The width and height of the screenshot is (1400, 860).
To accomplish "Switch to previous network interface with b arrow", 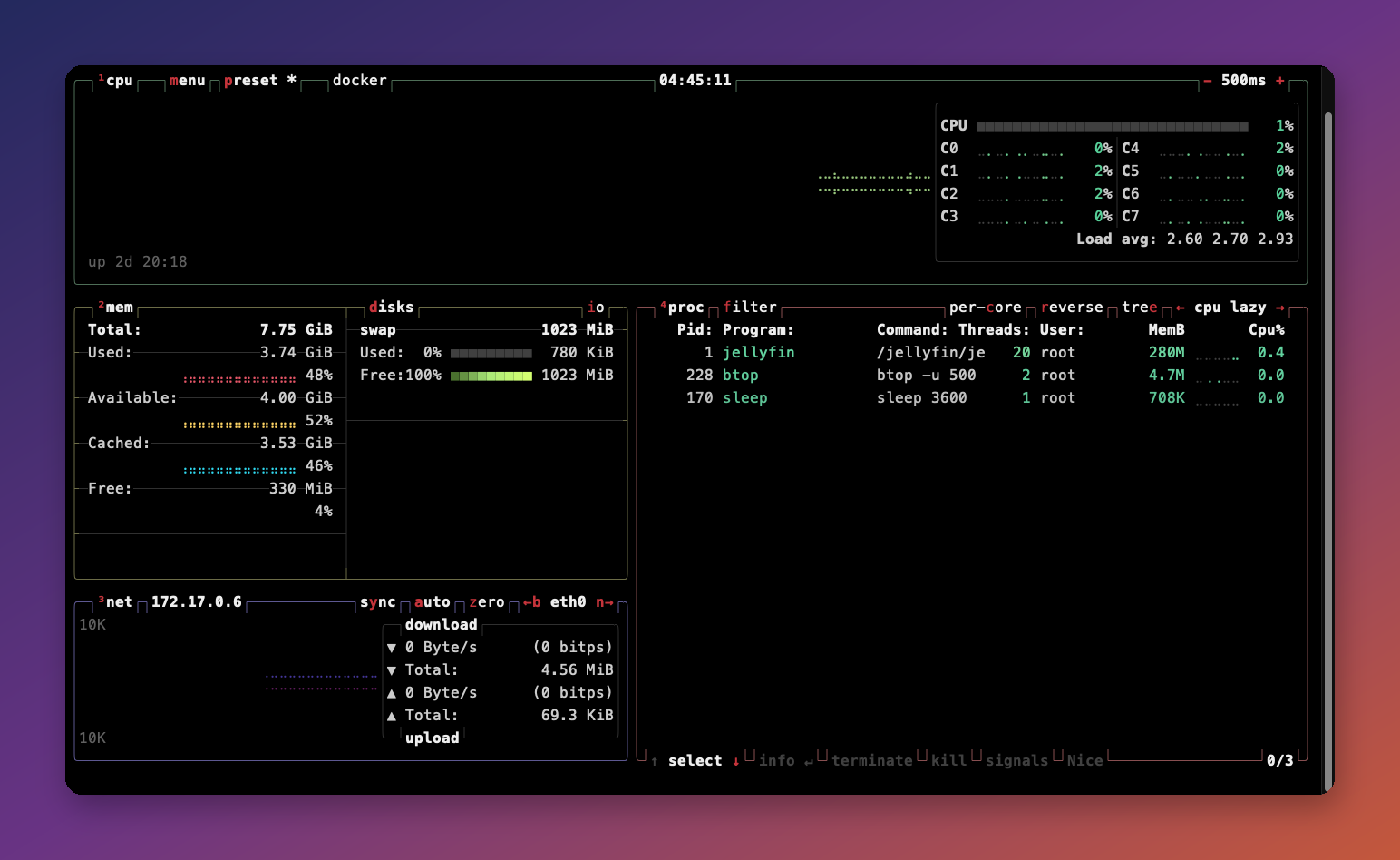I will (x=532, y=602).
